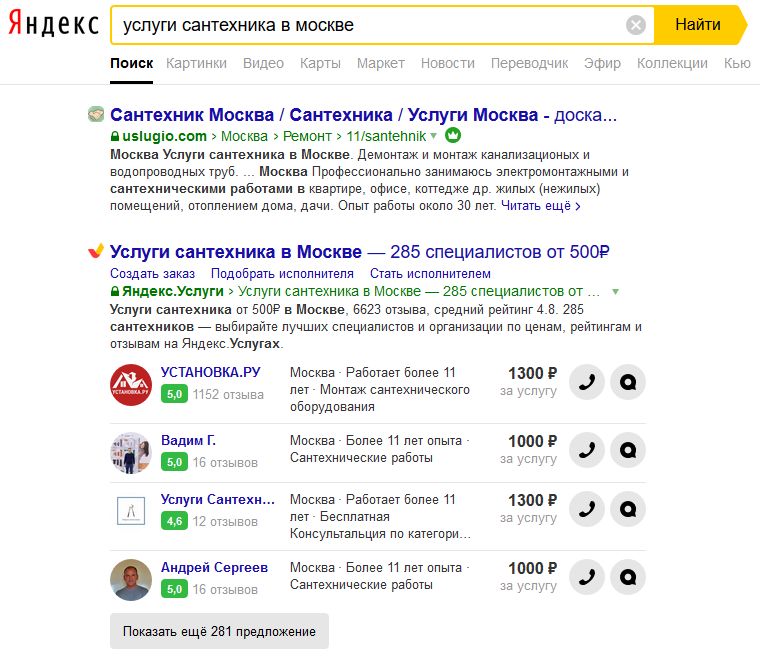The width and height of the screenshot is (760, 662).
Task: Click 1152 отзыва reviews text
Action: 228,394
